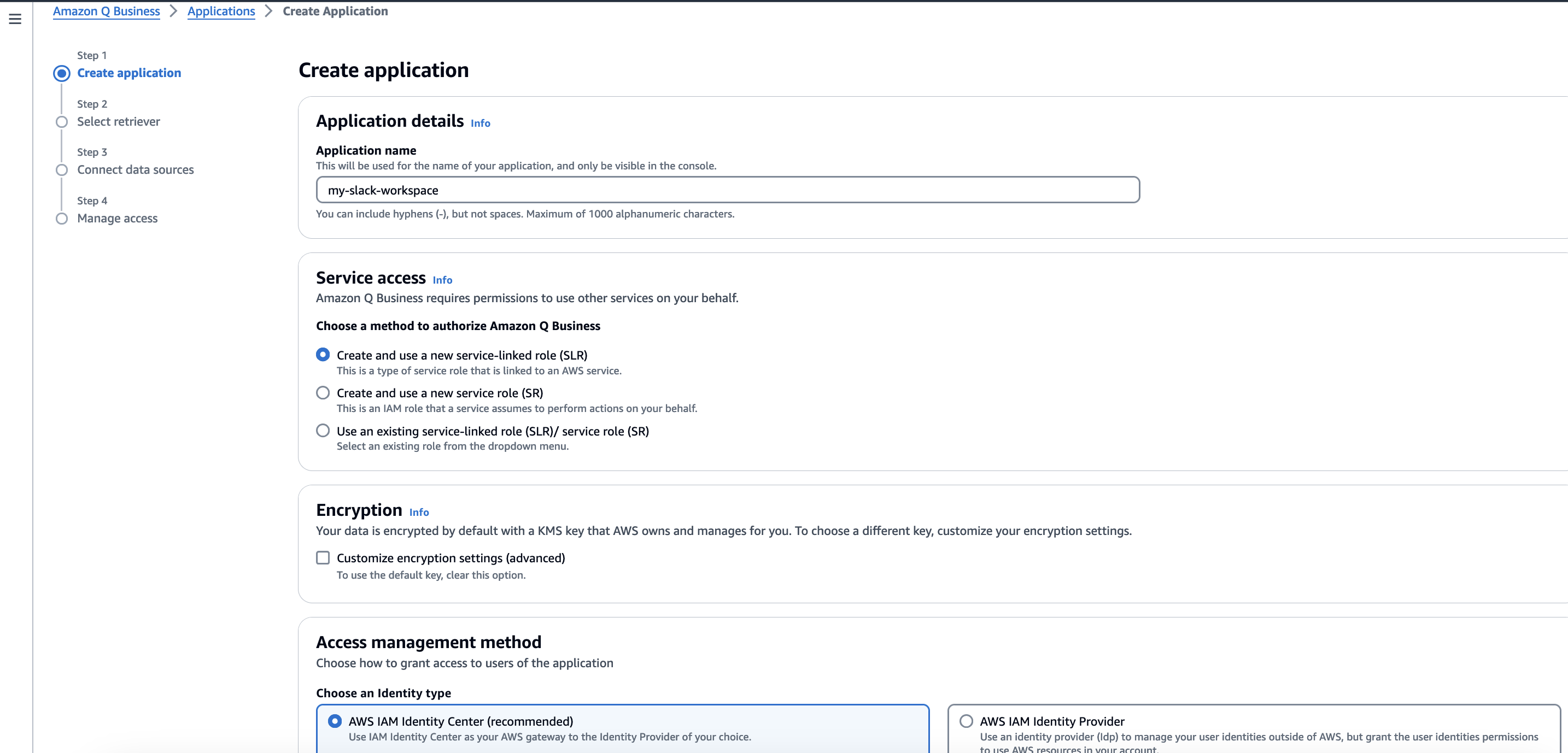Screen dimensions: 1568x753
Task: Enable Customize encryption settings checkbox
Action: coord(323,558)
